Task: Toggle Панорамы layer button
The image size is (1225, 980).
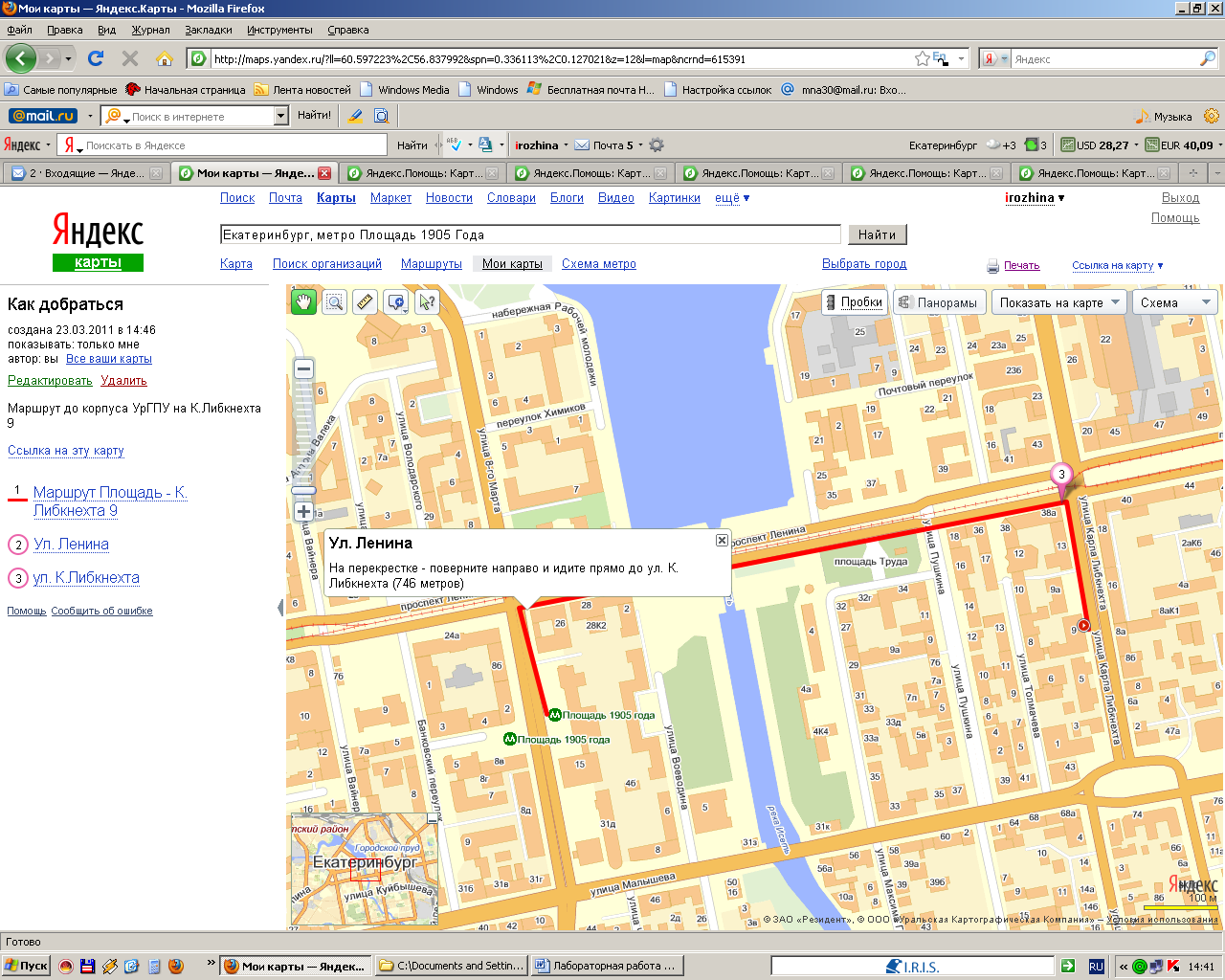Action: 938,302
